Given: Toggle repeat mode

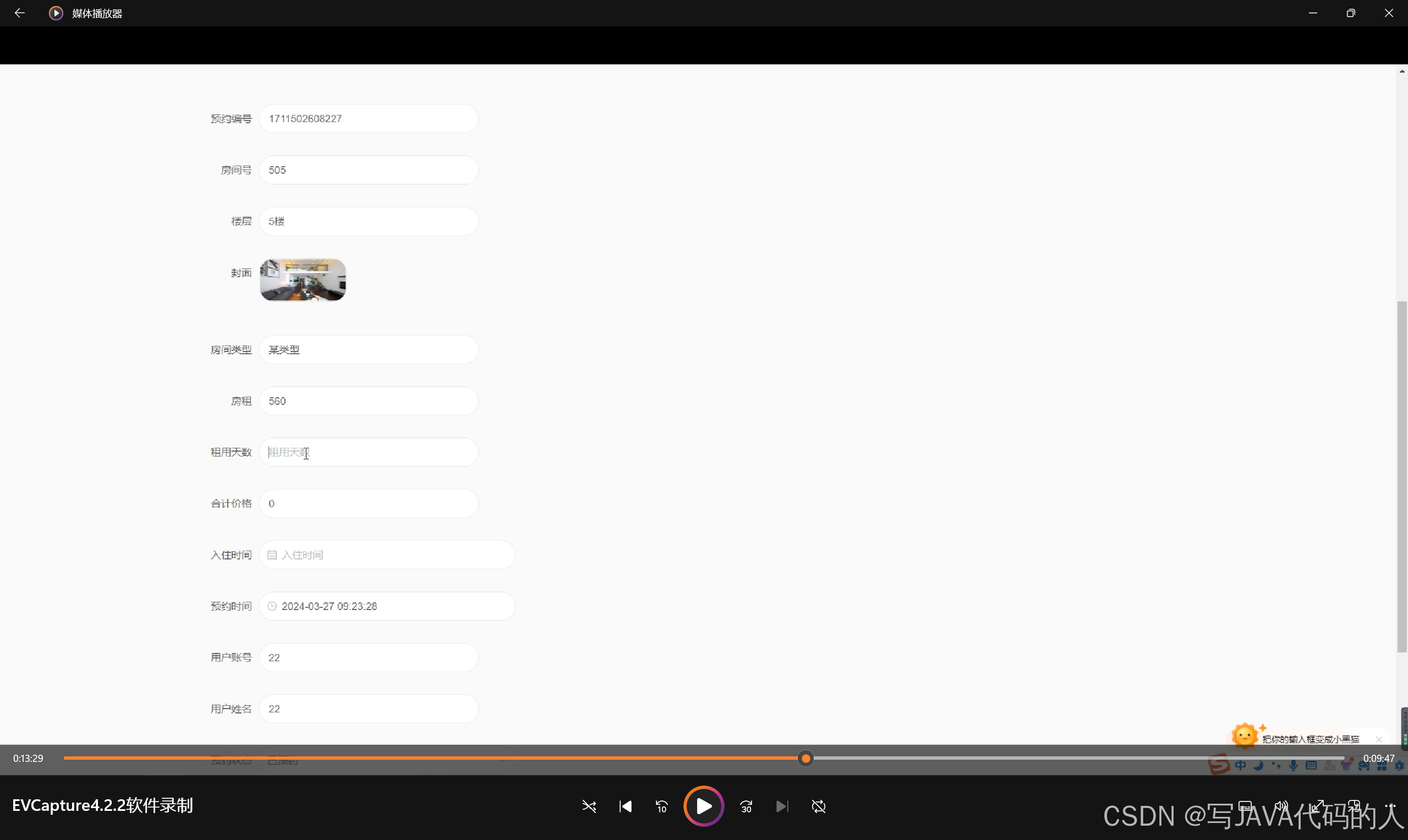Looking at the screenshot, I should click(819, 806).
